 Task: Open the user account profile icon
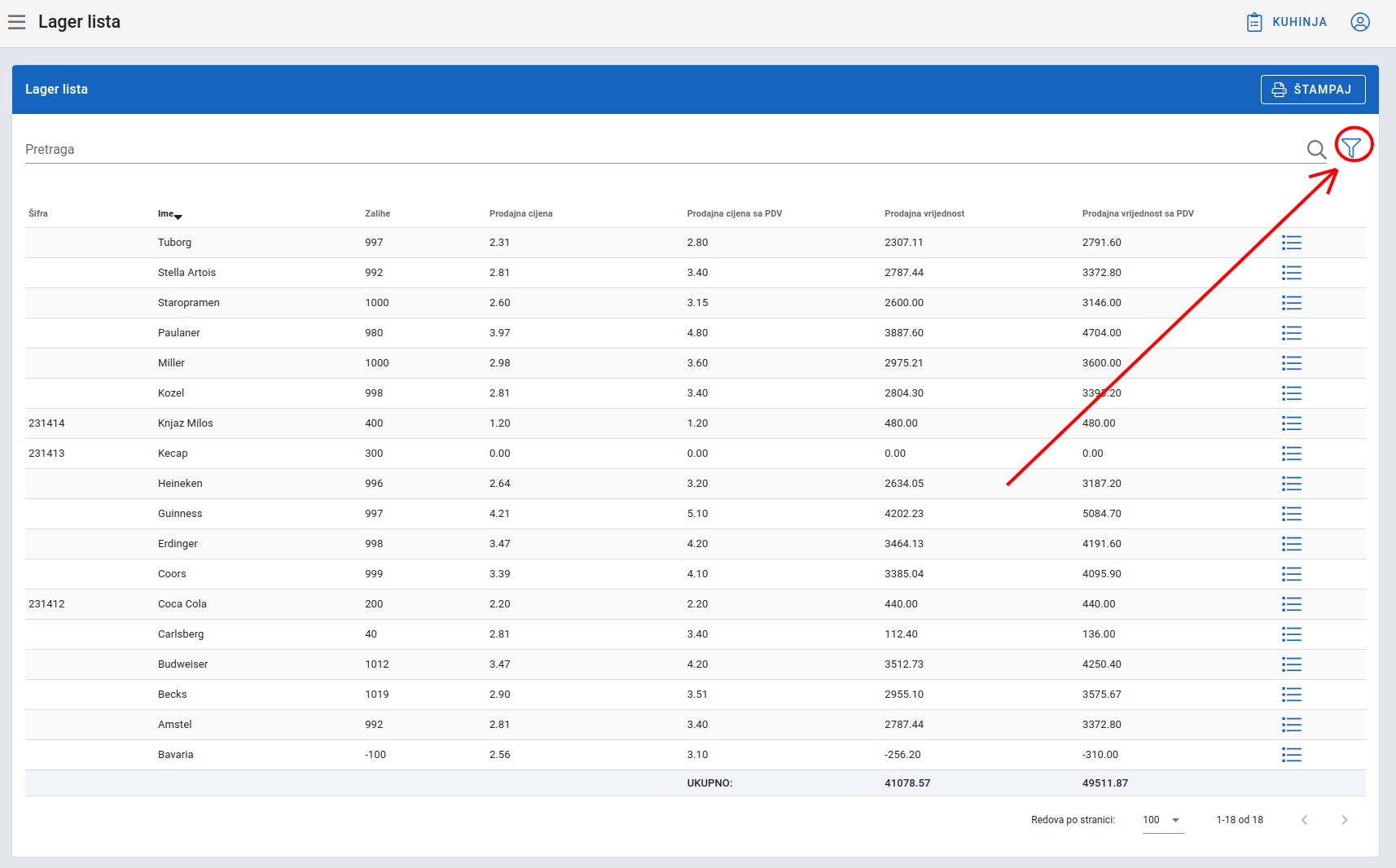[x=1360, y=22]
